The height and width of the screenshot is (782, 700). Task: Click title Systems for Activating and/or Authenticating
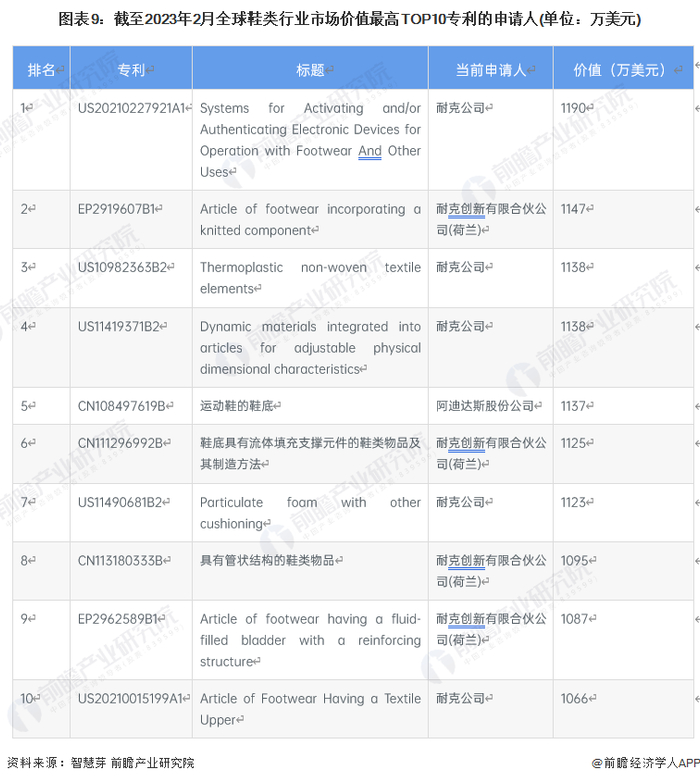(x=310, y=140)
